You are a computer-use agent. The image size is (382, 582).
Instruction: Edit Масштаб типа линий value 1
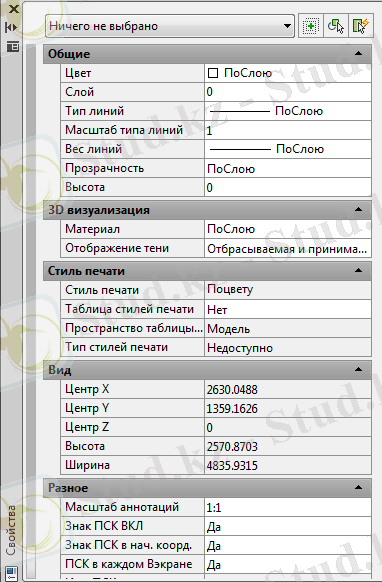[x=288, y=130]
